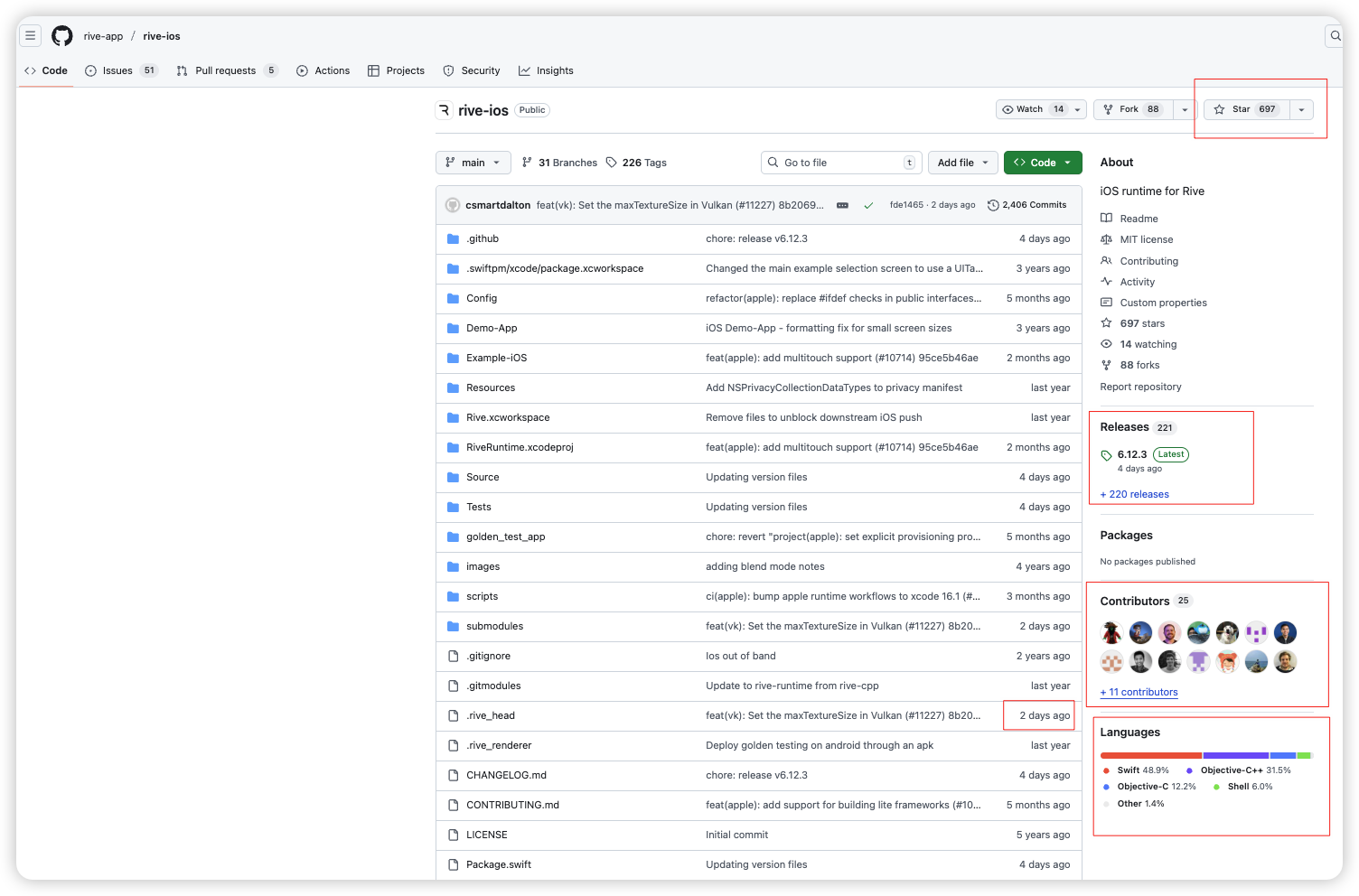Click the Source folder icon
Screen dimensions: 1359x896
pyautogui.click(x=454, y=477)
